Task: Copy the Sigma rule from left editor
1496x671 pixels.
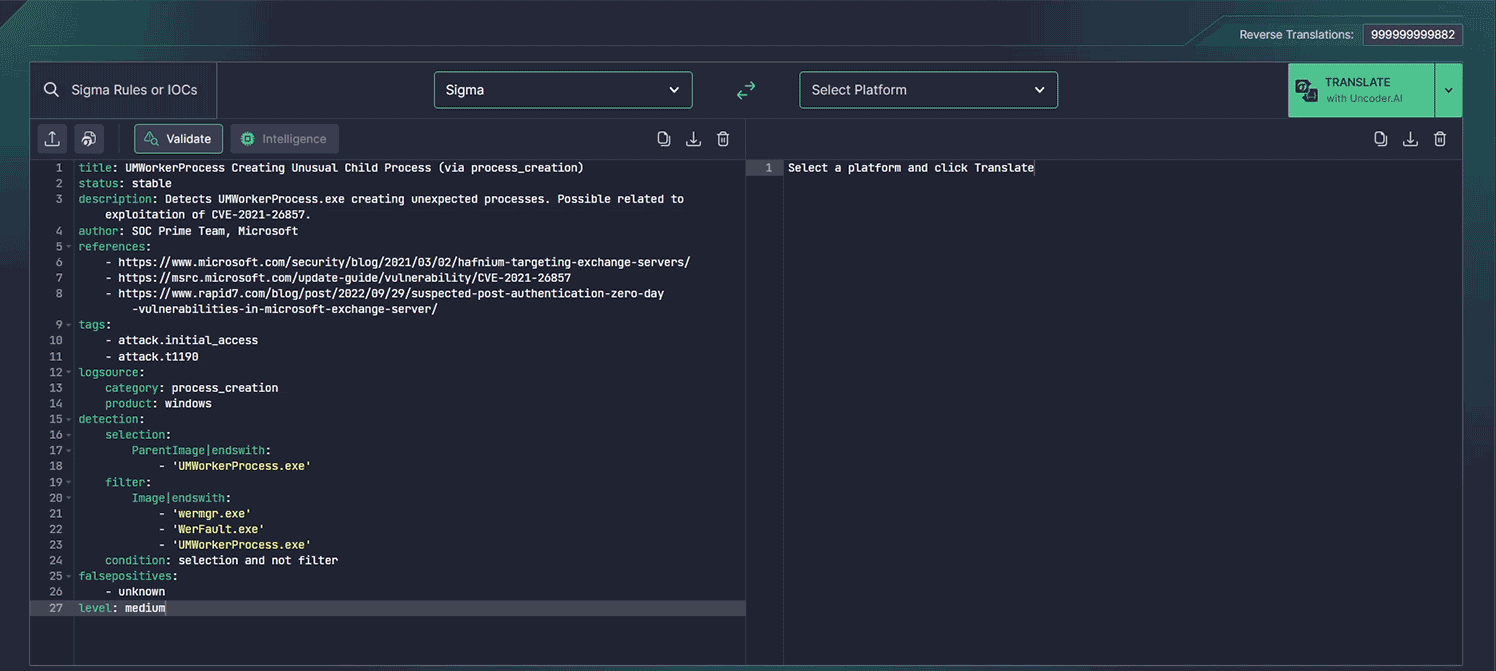Action: point(663,139)
